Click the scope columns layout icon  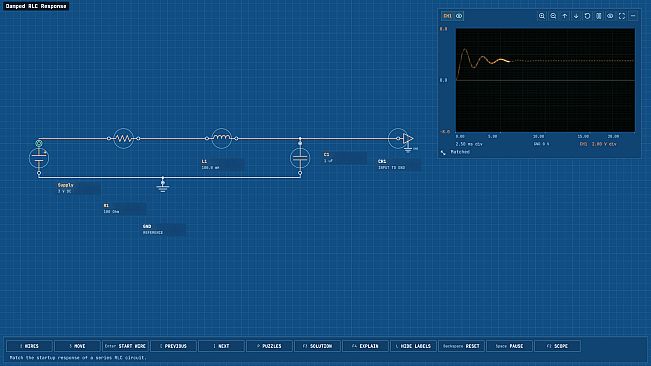click(x=599, y=16)
